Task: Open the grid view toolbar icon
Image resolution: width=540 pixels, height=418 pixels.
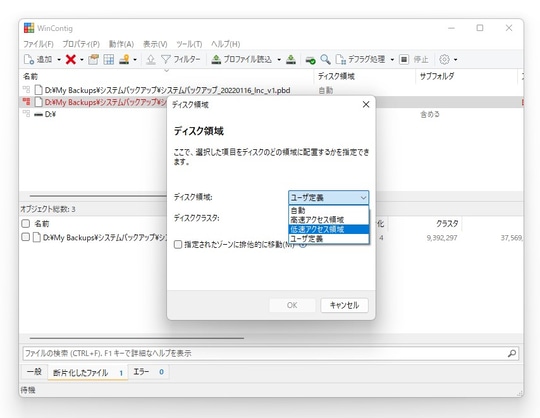Action: pyautogui.click(x=109, y=60)
